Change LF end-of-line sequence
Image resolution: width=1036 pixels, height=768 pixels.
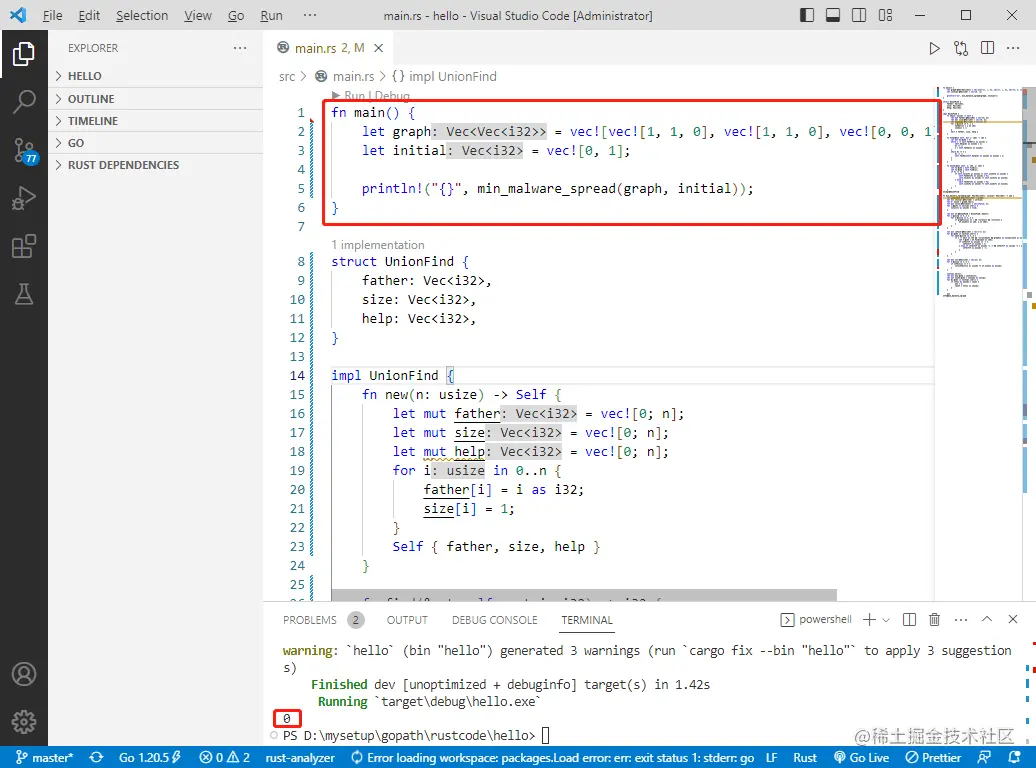(x=771, y=757)
